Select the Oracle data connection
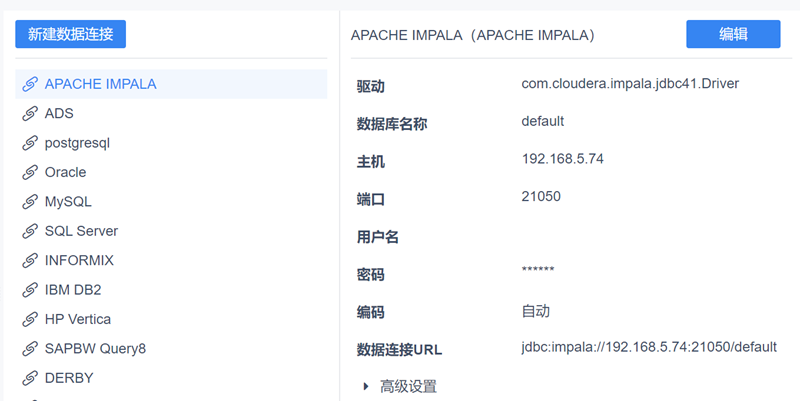 click(65, 172)
